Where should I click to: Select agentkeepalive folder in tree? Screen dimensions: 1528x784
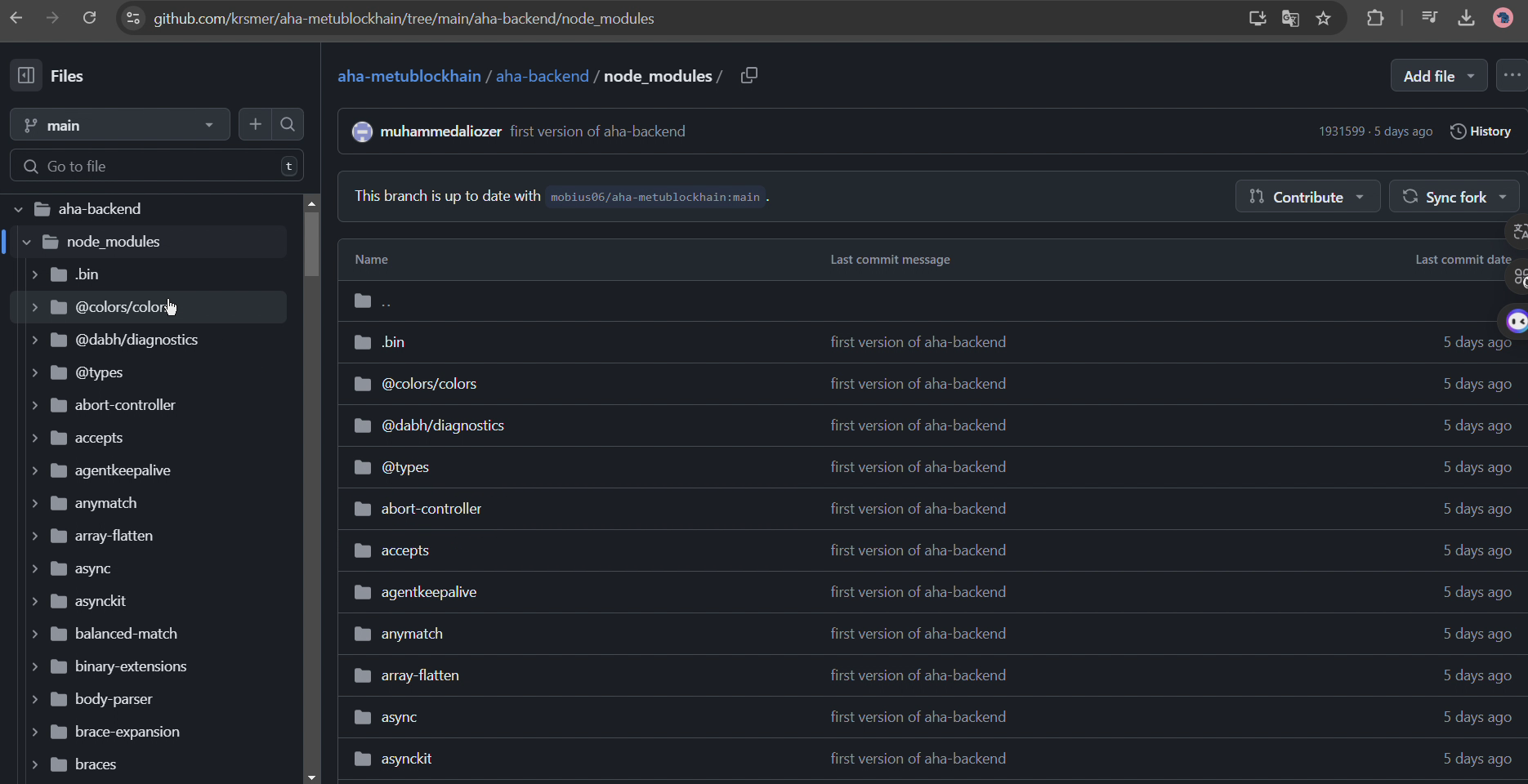(x=123, y=470)
